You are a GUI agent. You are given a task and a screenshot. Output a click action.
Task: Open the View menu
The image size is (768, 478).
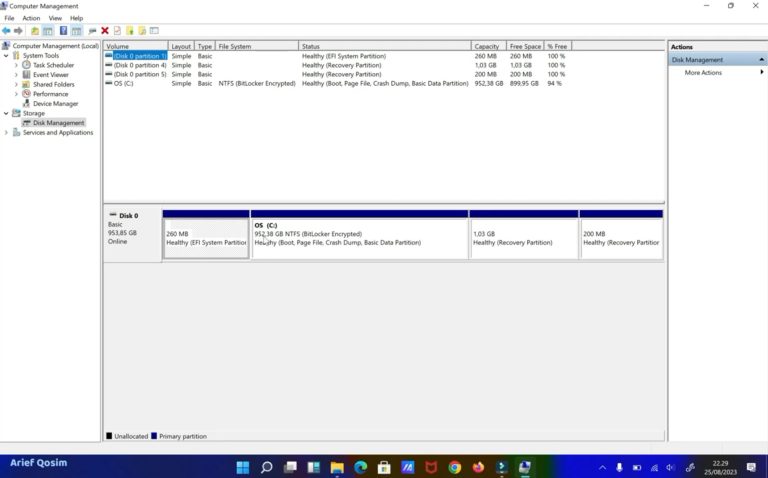coord(55,18)
